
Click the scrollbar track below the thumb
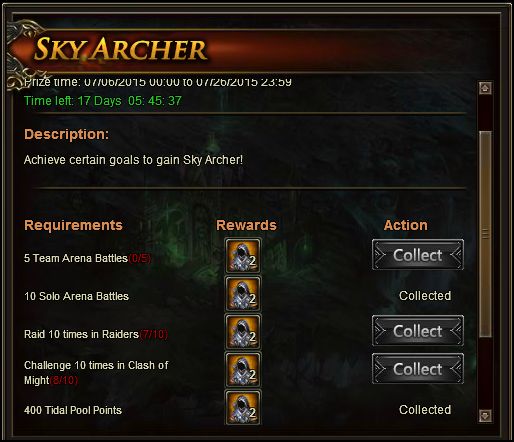(x=485, y=373)
